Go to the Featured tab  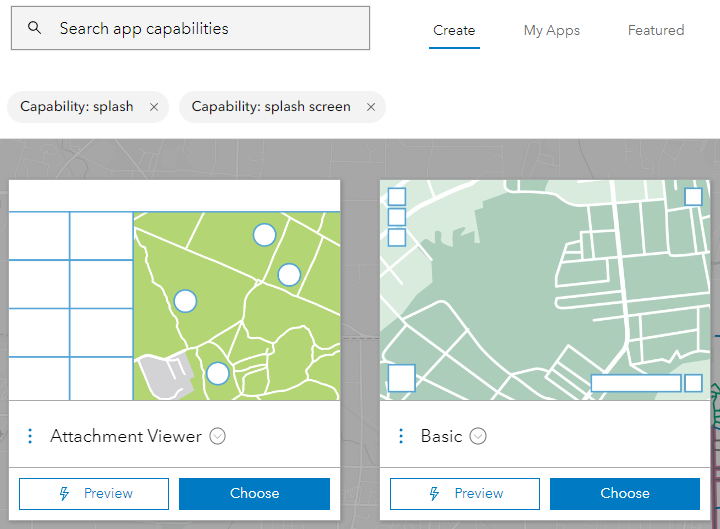click(x=656, y=30)
